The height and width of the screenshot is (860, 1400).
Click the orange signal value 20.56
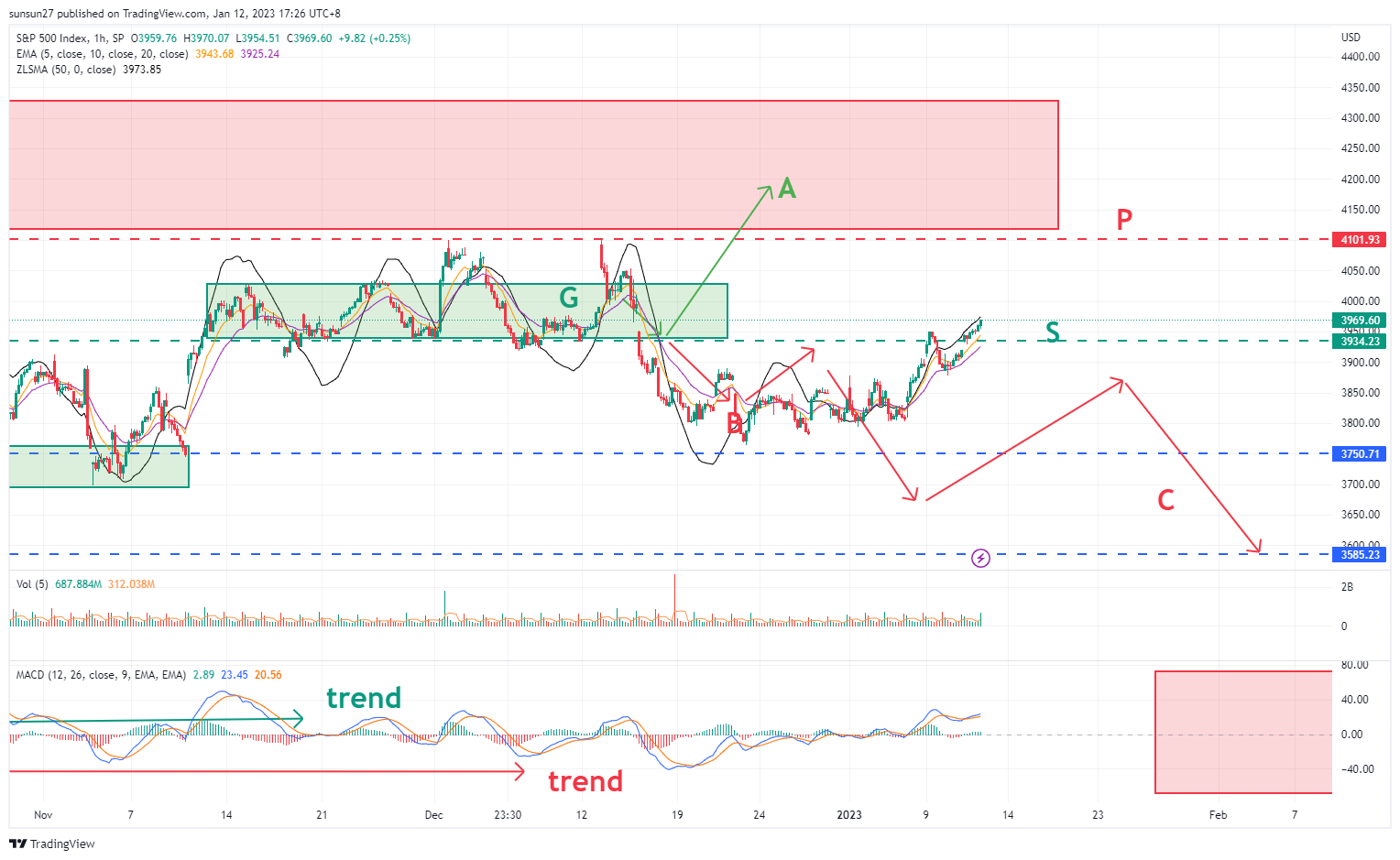268,675
